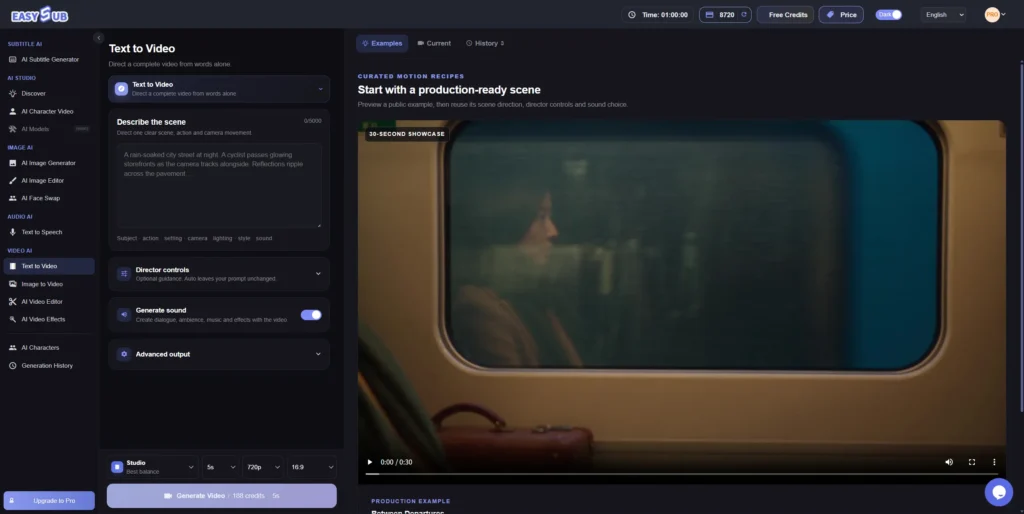The width and height of the screenshot is (1024, 514).
Task: Switch to the Current tab
Action: (x=434, y=43)
